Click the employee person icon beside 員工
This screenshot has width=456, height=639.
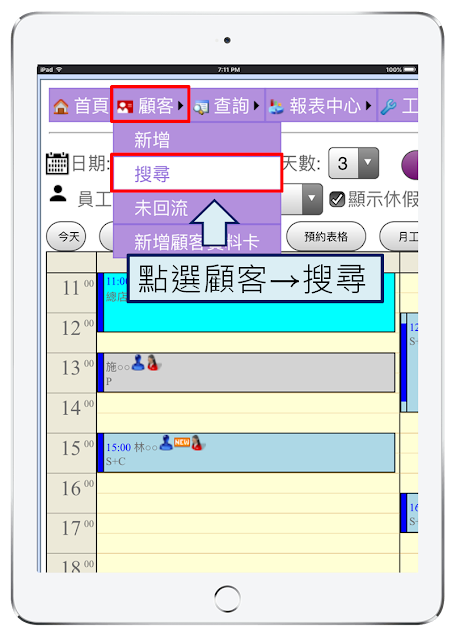pyautogui.click(x=58, y=194)
